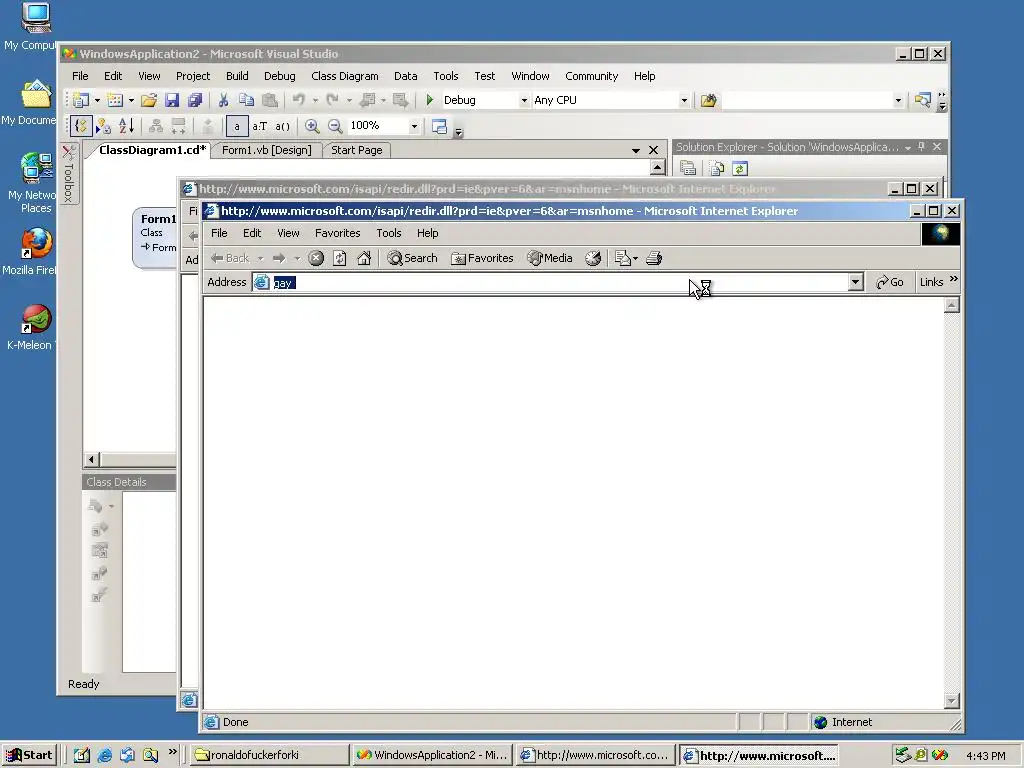Click the Zoom In magnifier icon

[x=312, y=126]
